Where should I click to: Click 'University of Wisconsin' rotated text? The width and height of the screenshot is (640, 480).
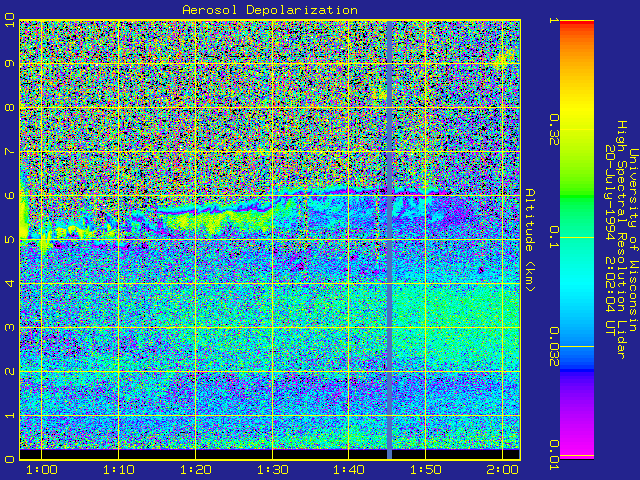tap(633, 240)
